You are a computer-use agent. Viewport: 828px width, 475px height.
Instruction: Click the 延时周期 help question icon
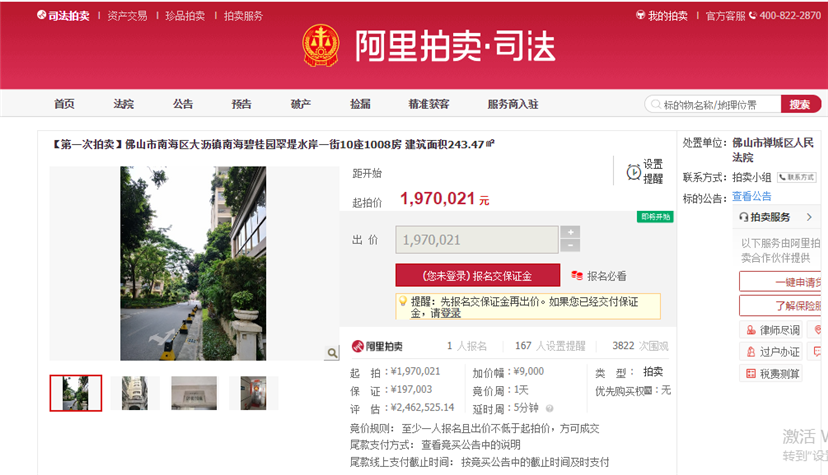pyautogui.click(x=550, y=408)
